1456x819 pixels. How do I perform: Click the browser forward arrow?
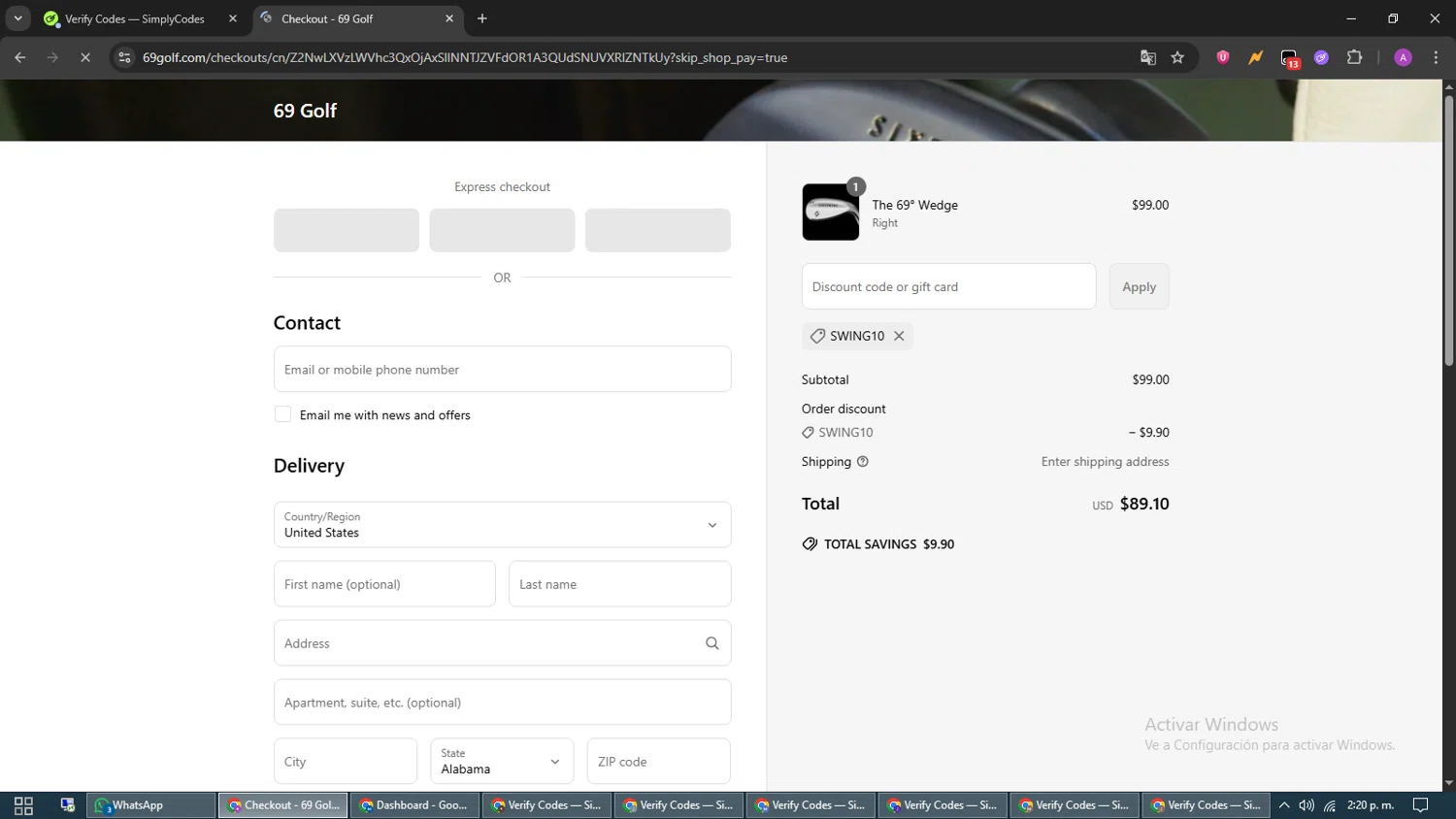(52, 57)
